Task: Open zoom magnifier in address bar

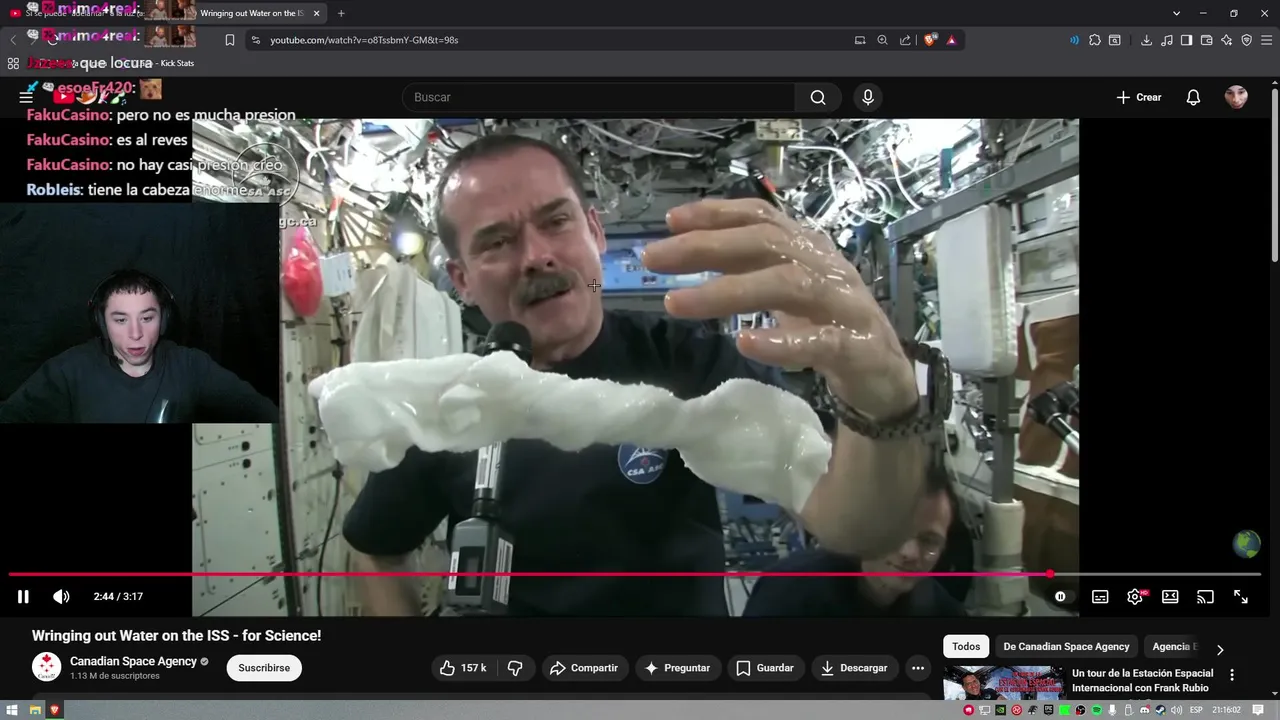Action: click(882, 40)
